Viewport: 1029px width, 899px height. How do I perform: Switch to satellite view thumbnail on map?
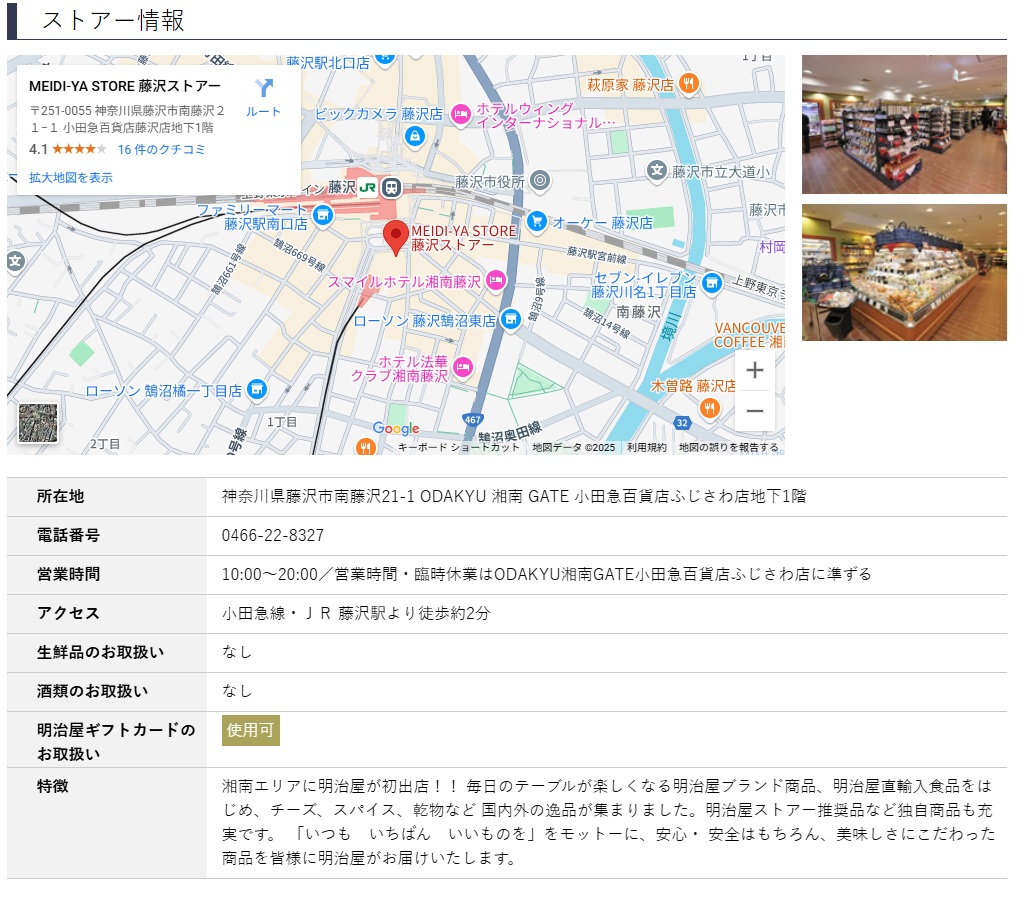(38, 423)
